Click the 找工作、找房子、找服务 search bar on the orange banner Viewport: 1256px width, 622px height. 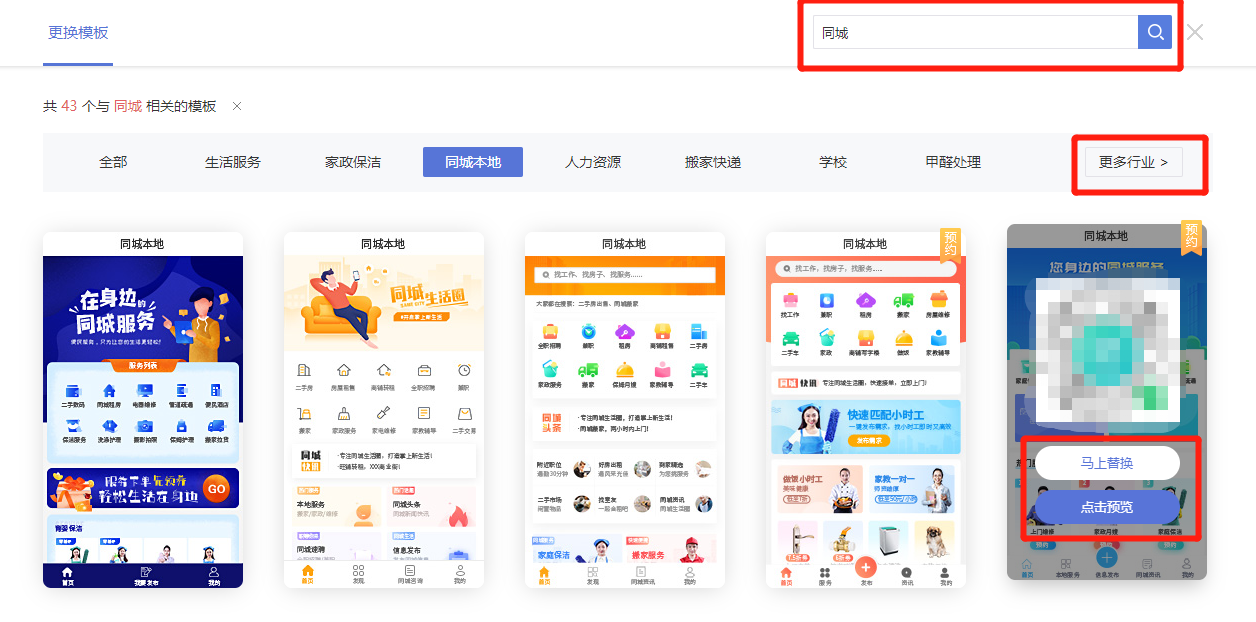625,275
